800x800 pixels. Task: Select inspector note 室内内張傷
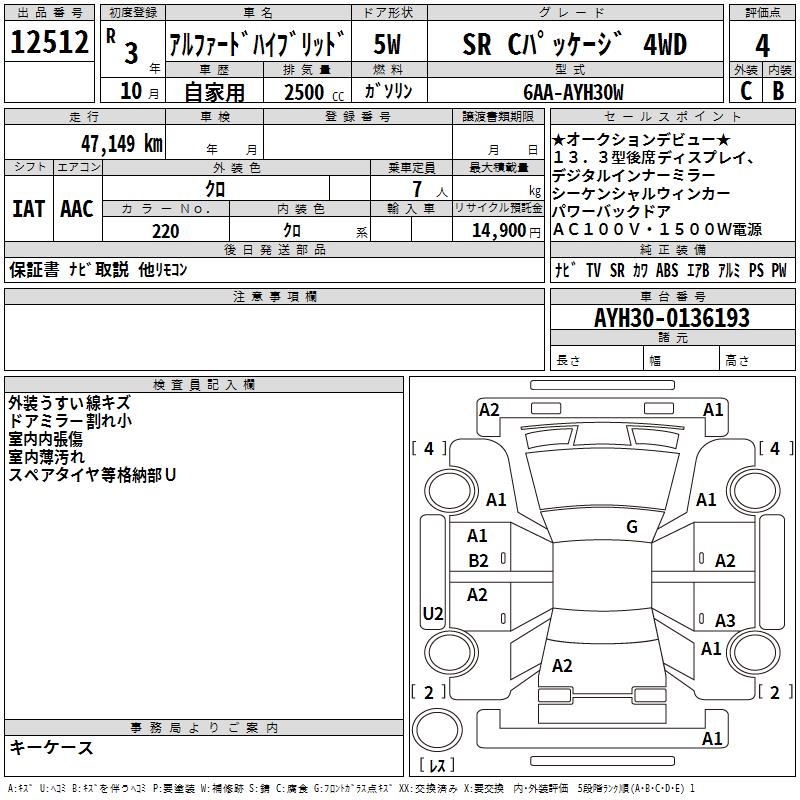tap(45, 438)
